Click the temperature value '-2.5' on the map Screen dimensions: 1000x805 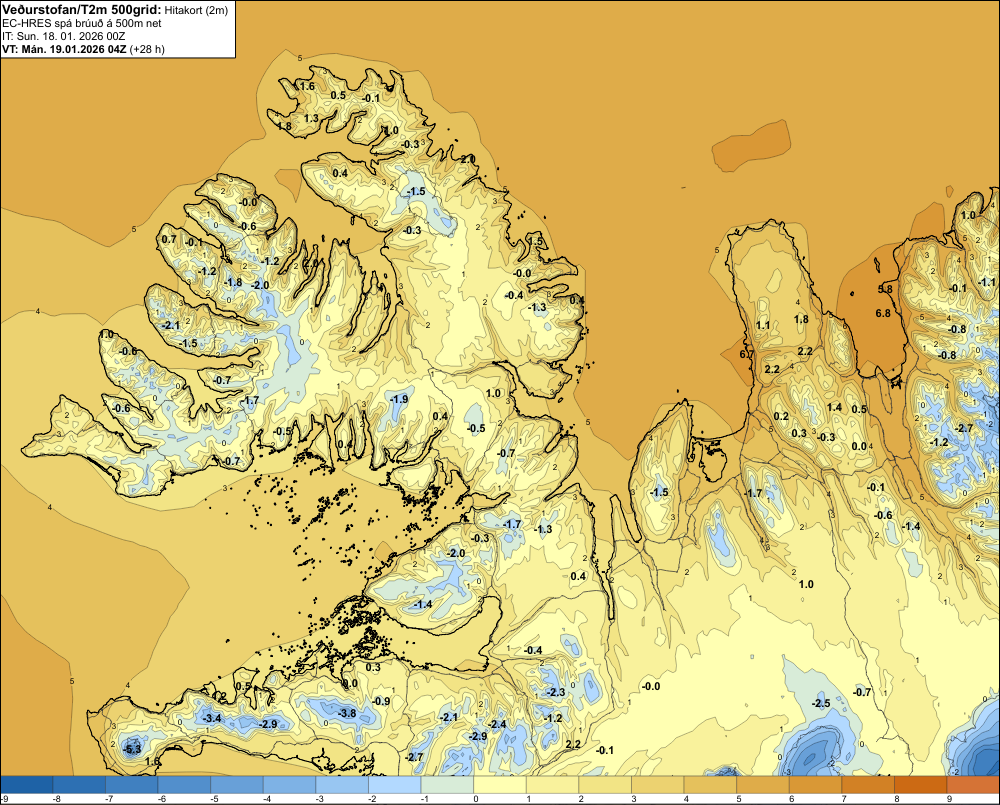coord(821,704)
